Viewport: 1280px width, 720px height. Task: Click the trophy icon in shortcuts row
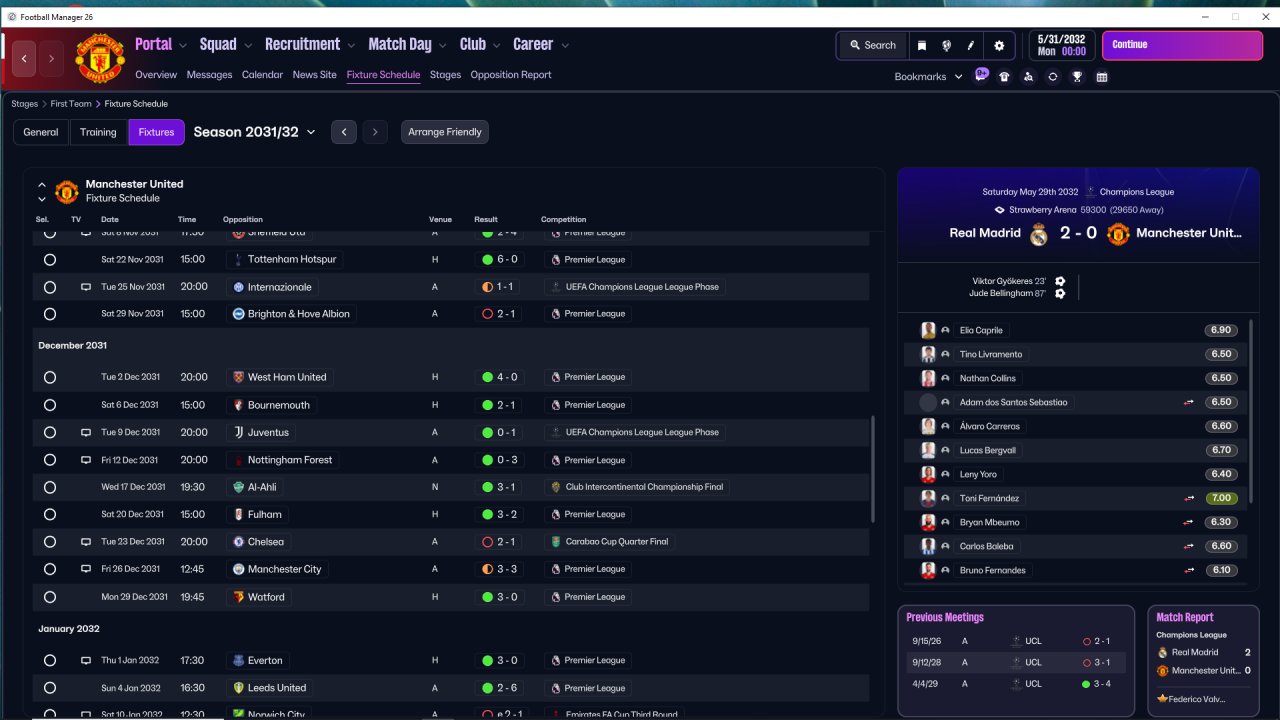point(1077,77)
